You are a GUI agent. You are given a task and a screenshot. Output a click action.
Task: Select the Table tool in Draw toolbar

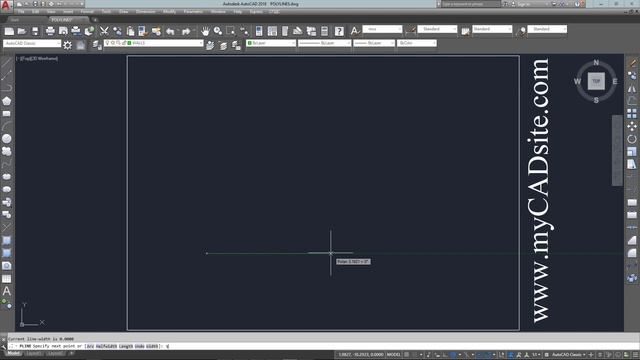pos(7,279)
